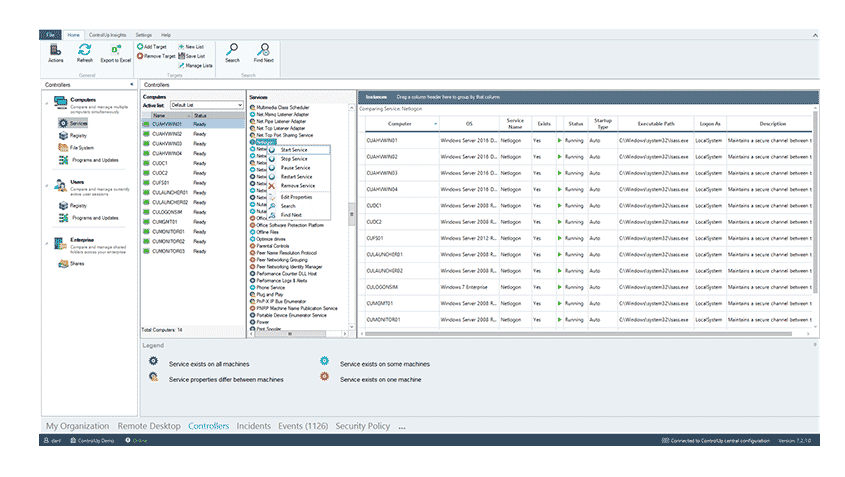
Task: Select computer CUAHVWIN02 in the list
Action: pos(193,134)
